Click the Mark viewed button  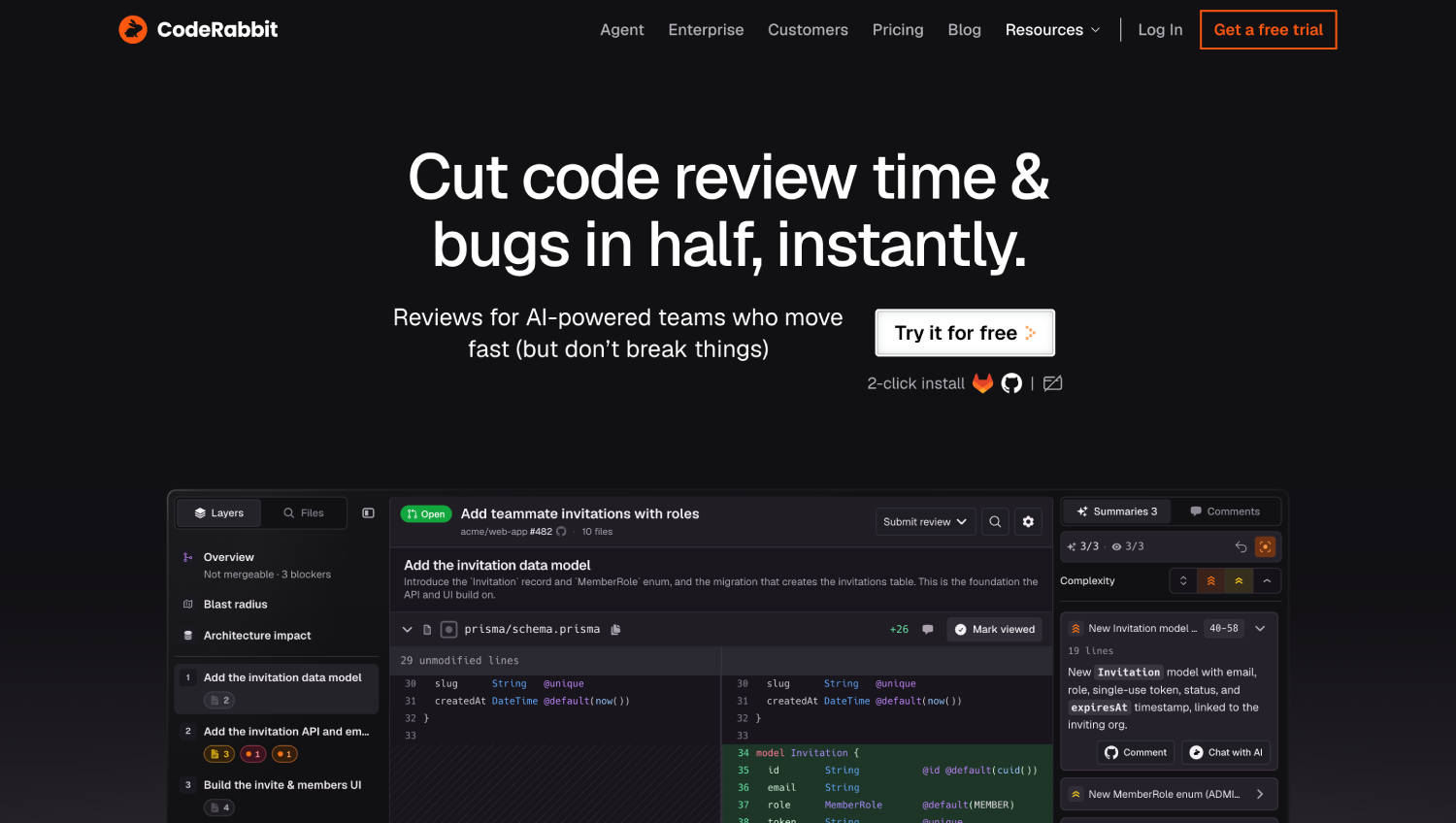(x=994, y=629)
